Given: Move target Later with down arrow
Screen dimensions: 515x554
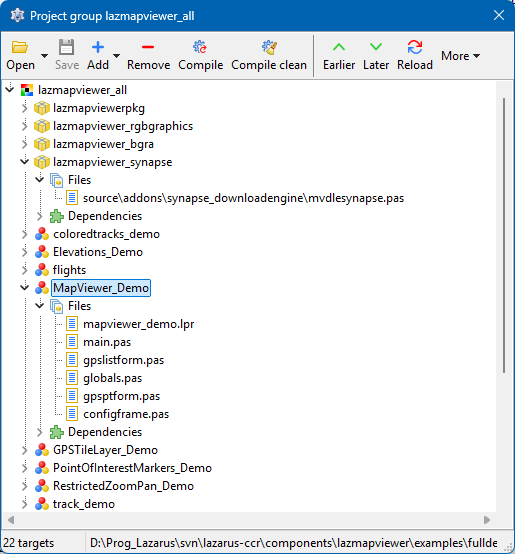Looking at the screenshot, I should (x=376, y=55).
